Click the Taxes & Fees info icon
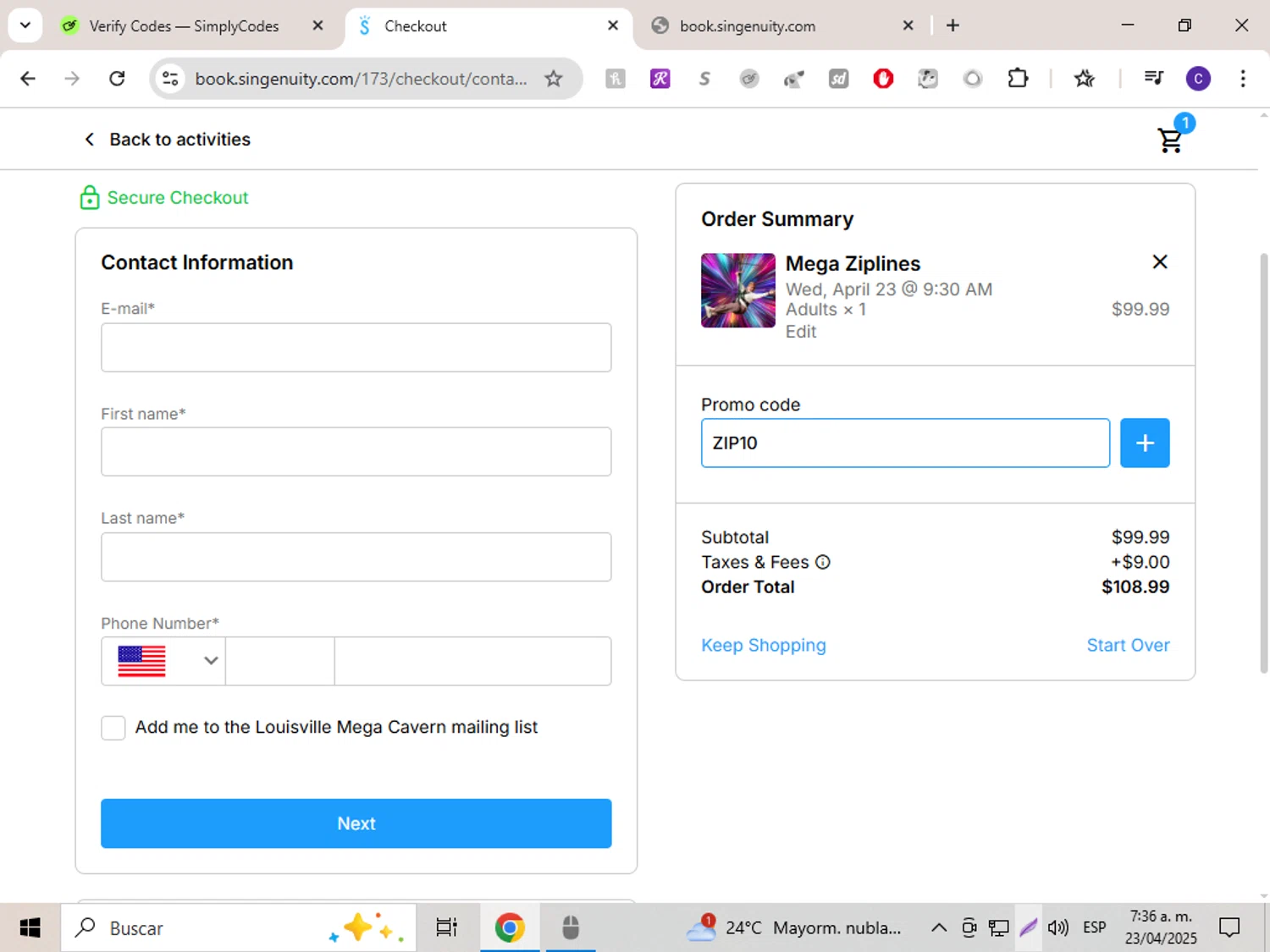Viewport: 1270px width, 952px height. click(823, 562)
